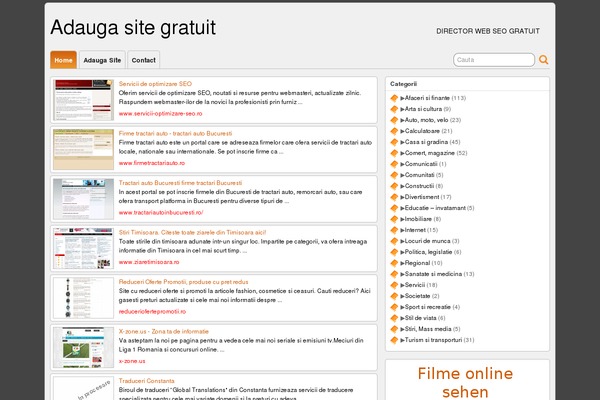Click the orange icon beside Comunicatii
Screen dimensions: 600x400
point(394,164)
